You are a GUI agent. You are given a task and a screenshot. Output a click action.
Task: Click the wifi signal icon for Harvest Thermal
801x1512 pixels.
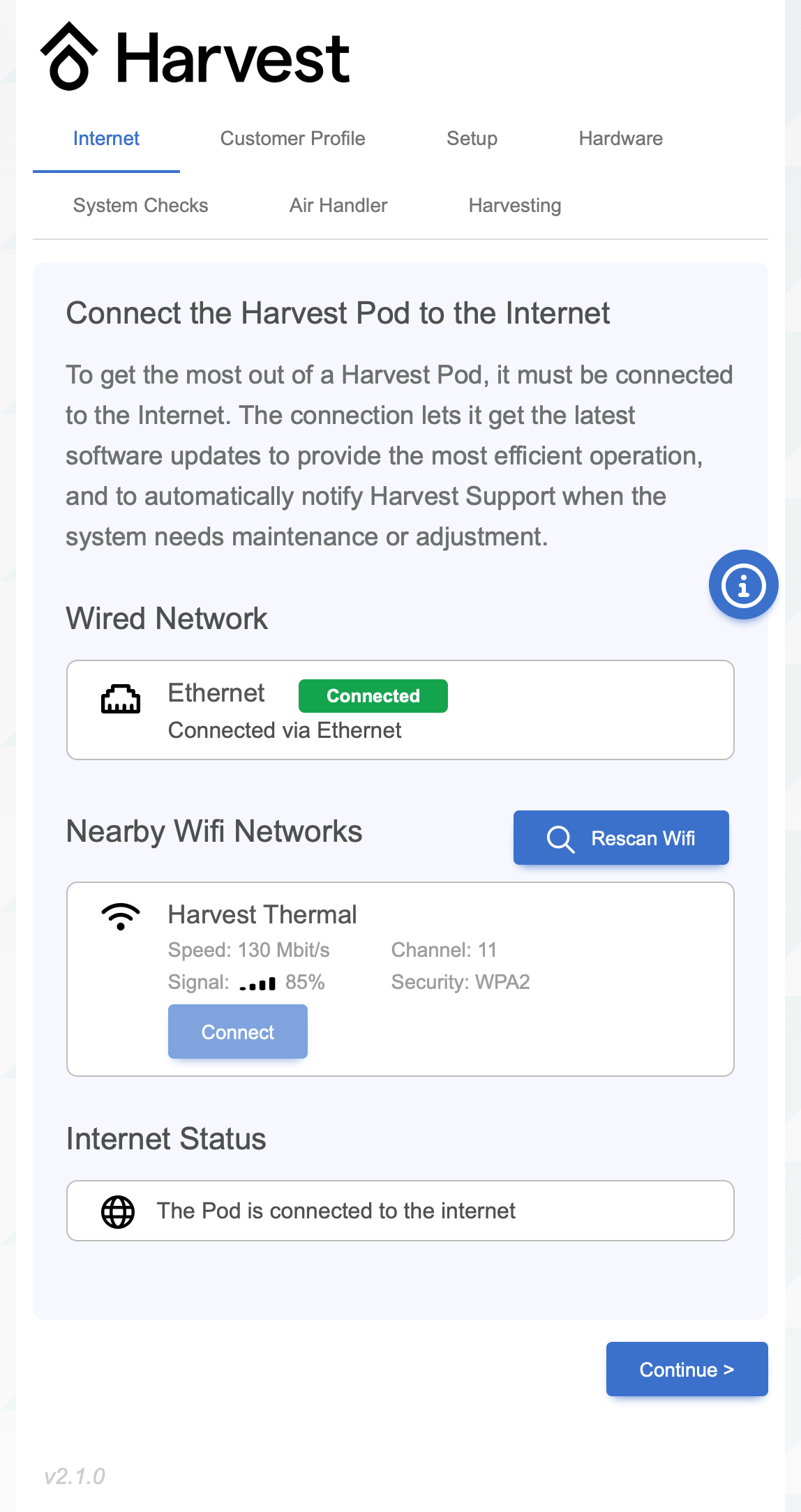pos(121,916)
